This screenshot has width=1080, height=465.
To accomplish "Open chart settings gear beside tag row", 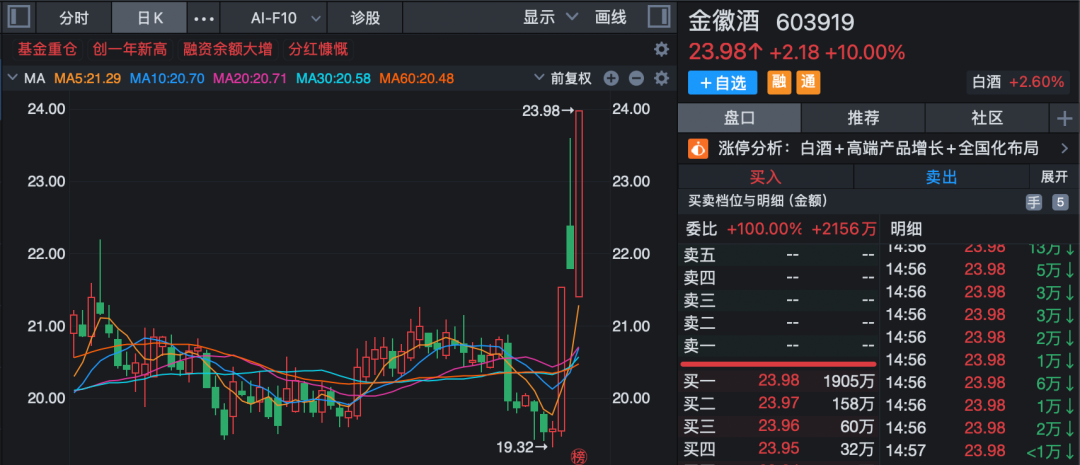I will pos(661,50).
